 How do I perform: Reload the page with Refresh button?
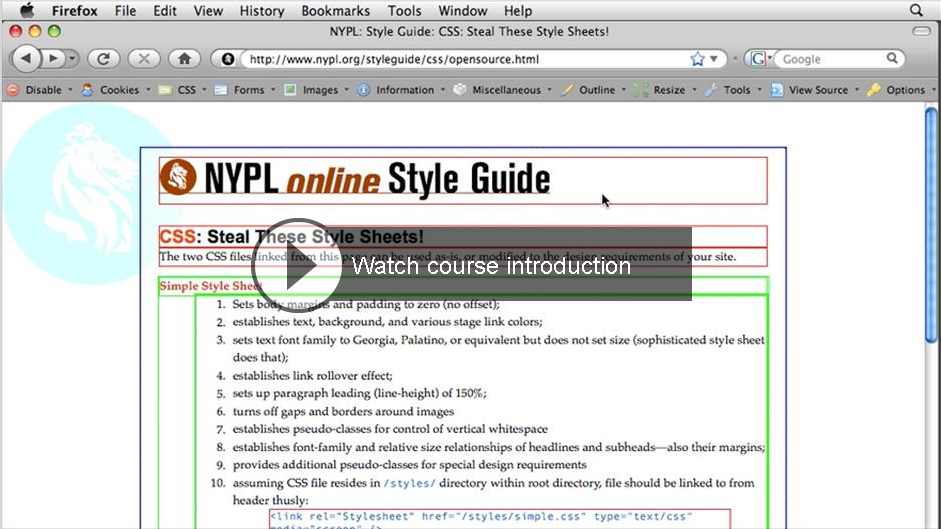(x=103, y=58)
